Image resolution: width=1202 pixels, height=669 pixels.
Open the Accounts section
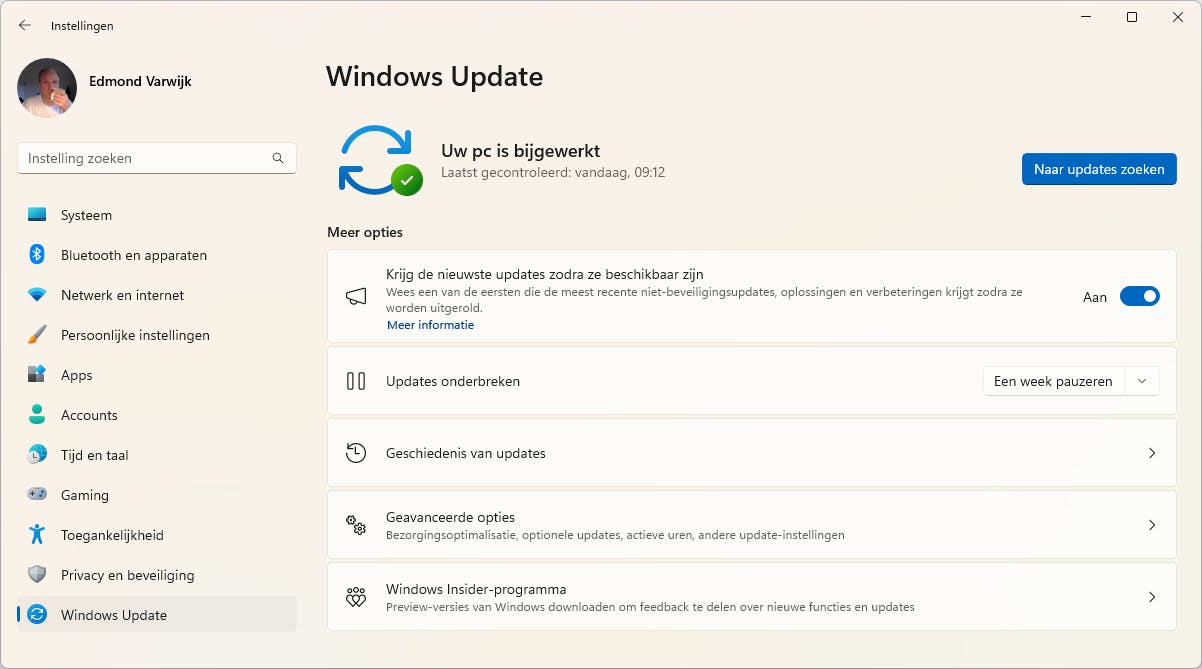point(157,415)
